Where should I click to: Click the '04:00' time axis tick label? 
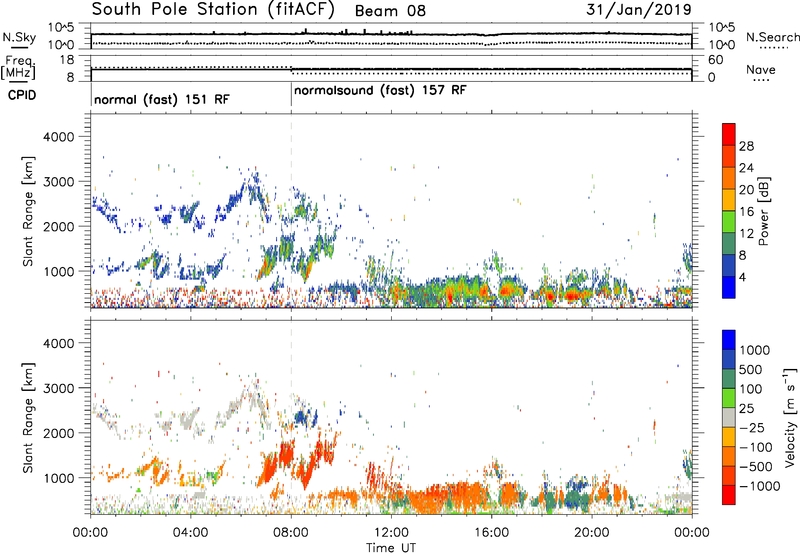[191, 533]
